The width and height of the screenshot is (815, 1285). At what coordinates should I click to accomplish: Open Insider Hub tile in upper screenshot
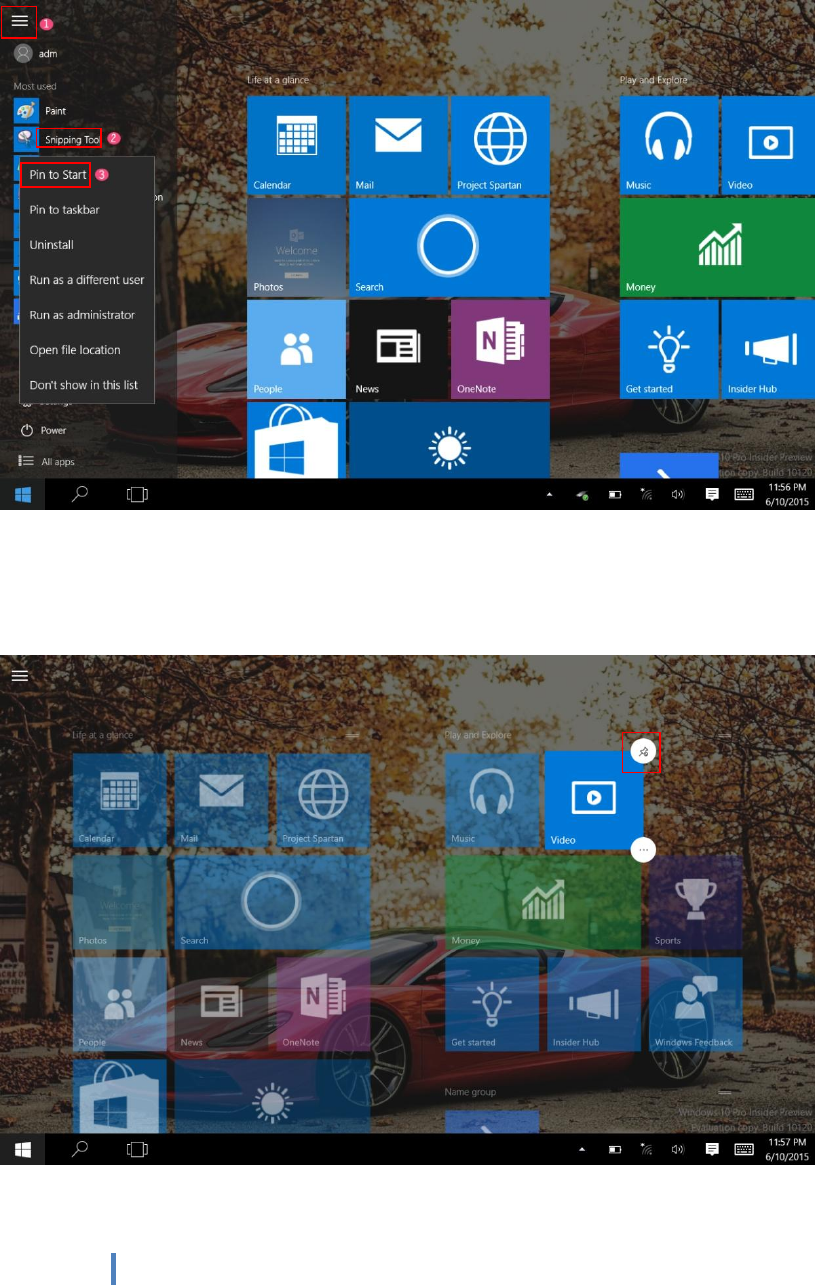[x=768, y=349]
